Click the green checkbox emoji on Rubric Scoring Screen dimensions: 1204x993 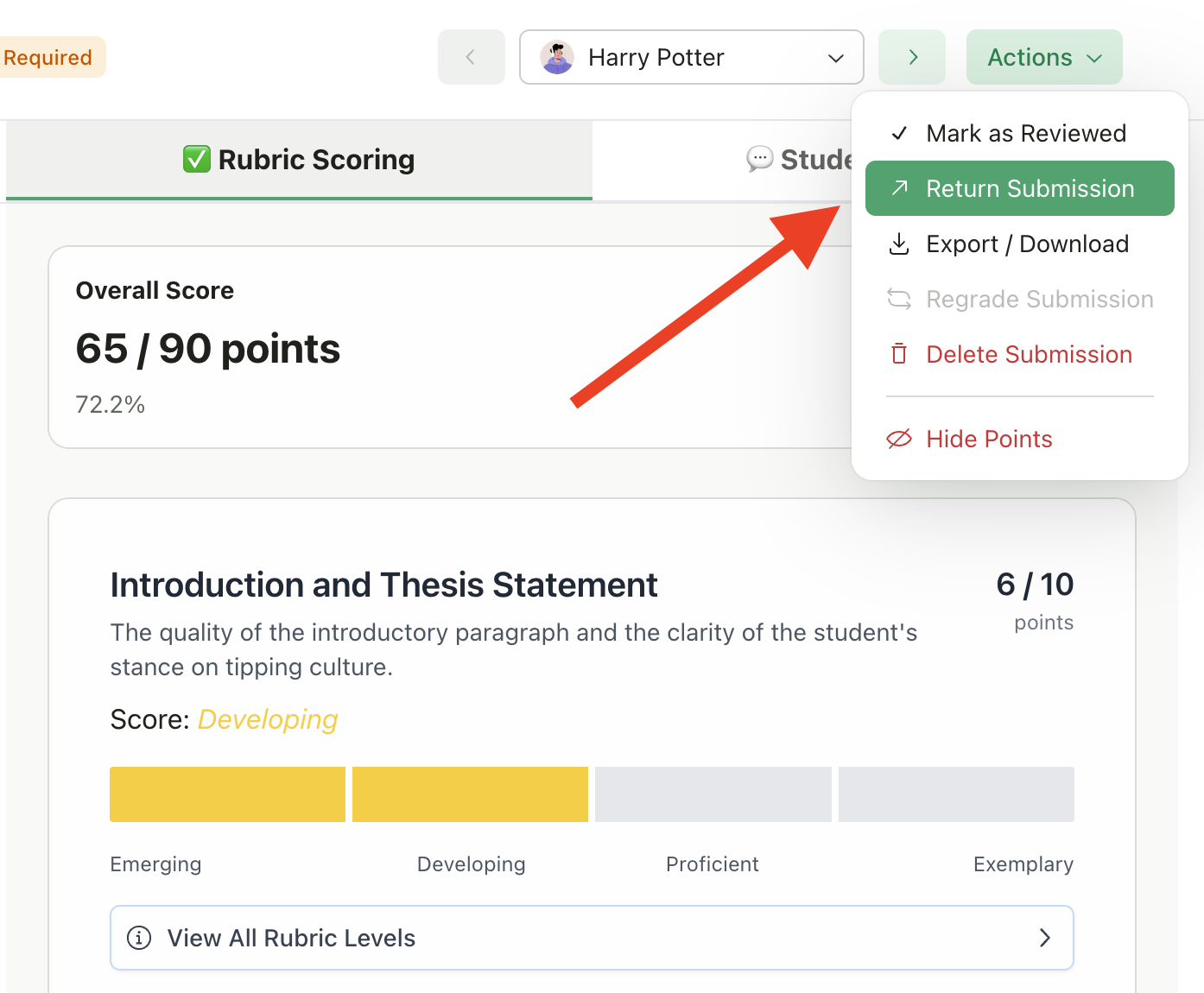point(197,160)
